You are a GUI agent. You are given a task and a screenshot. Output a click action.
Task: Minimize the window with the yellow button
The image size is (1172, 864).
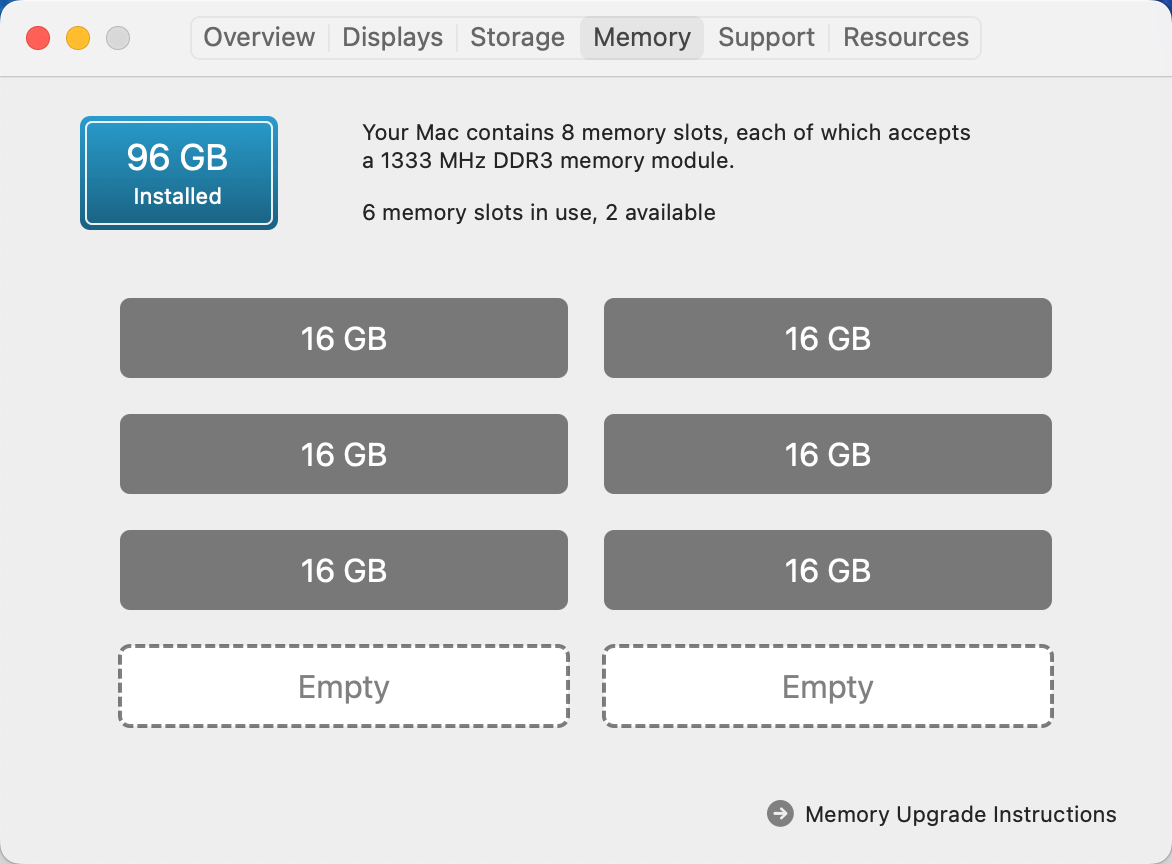pos(78,39)
